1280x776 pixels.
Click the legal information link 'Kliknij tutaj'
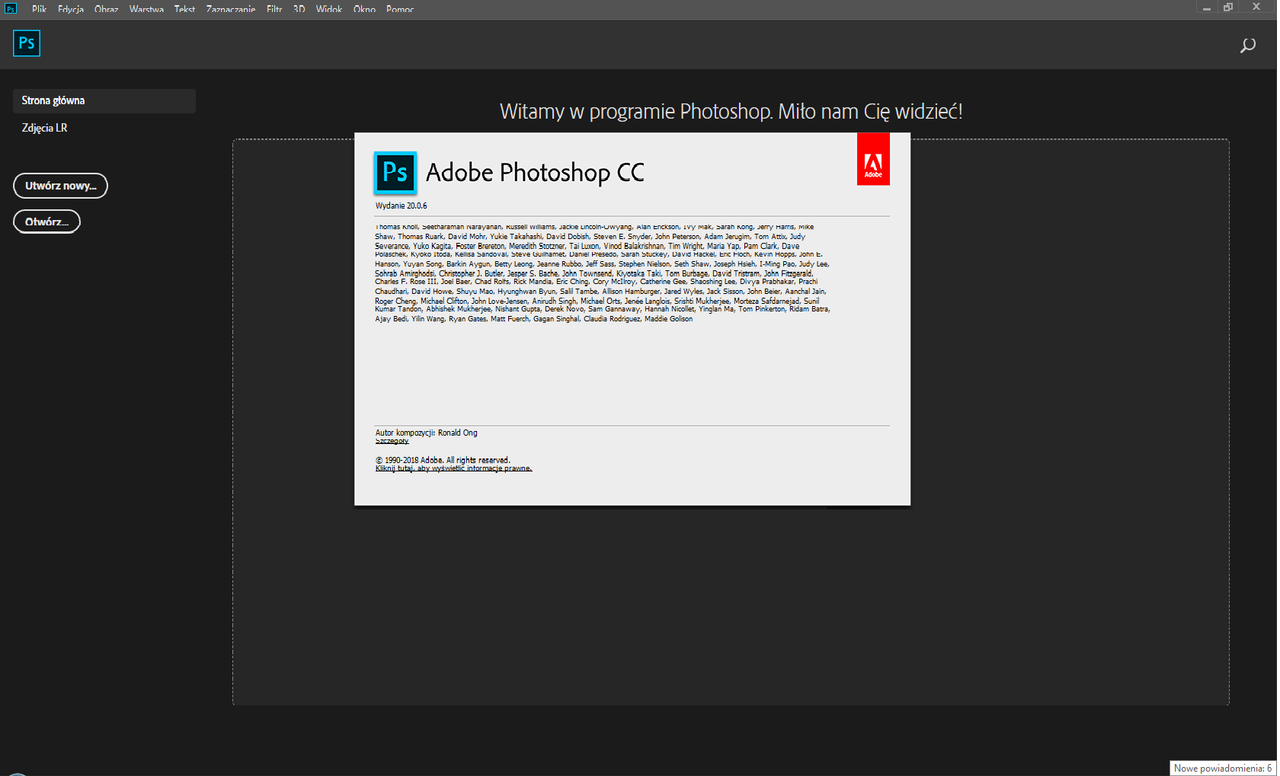(x=453, y=468)
